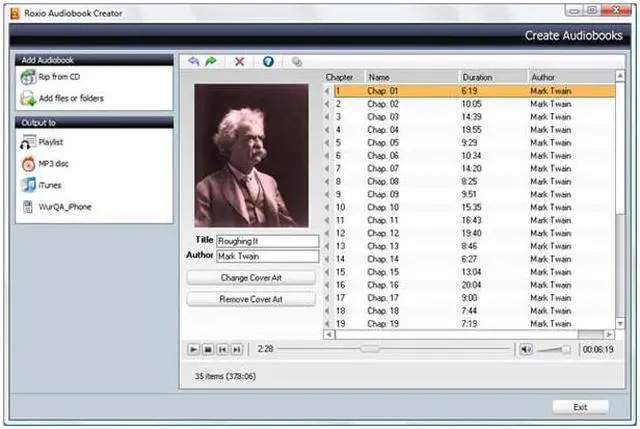Select WurQA_iPhone device output
The width and height of the screenshot is (640, 429).
pyautogui.click(x=64, y=207)
